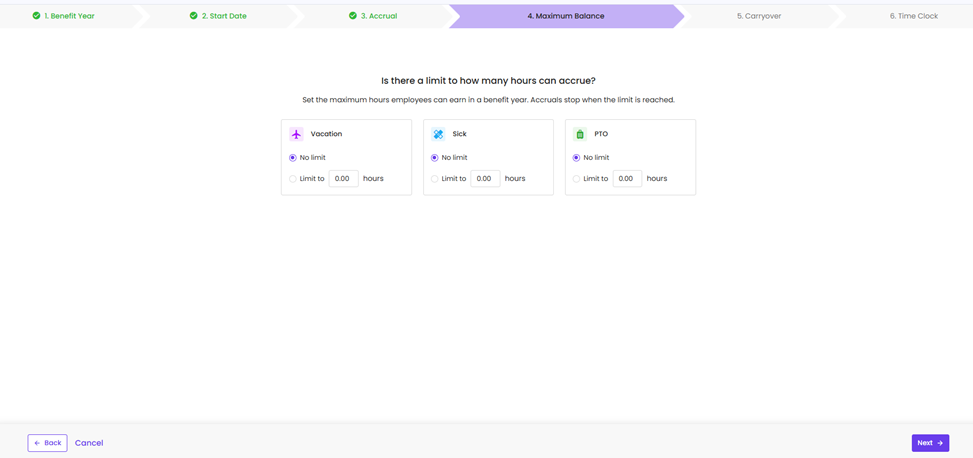The height and width of the screenshot is (458, 973).
Task: Click the green checkmark beside Start Date
Action: point(194,16)
